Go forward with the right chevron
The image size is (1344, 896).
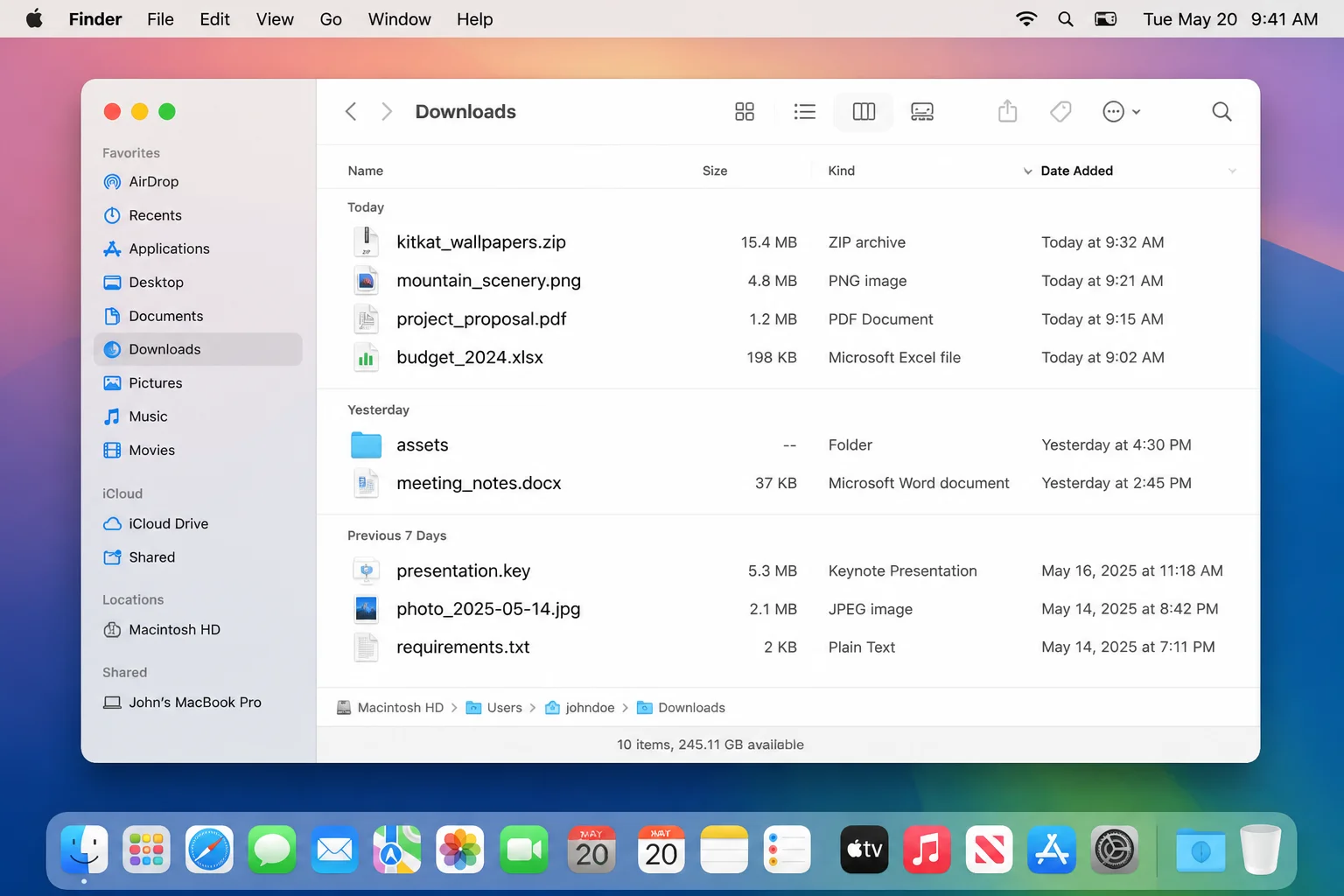click(x=387, y=112)
